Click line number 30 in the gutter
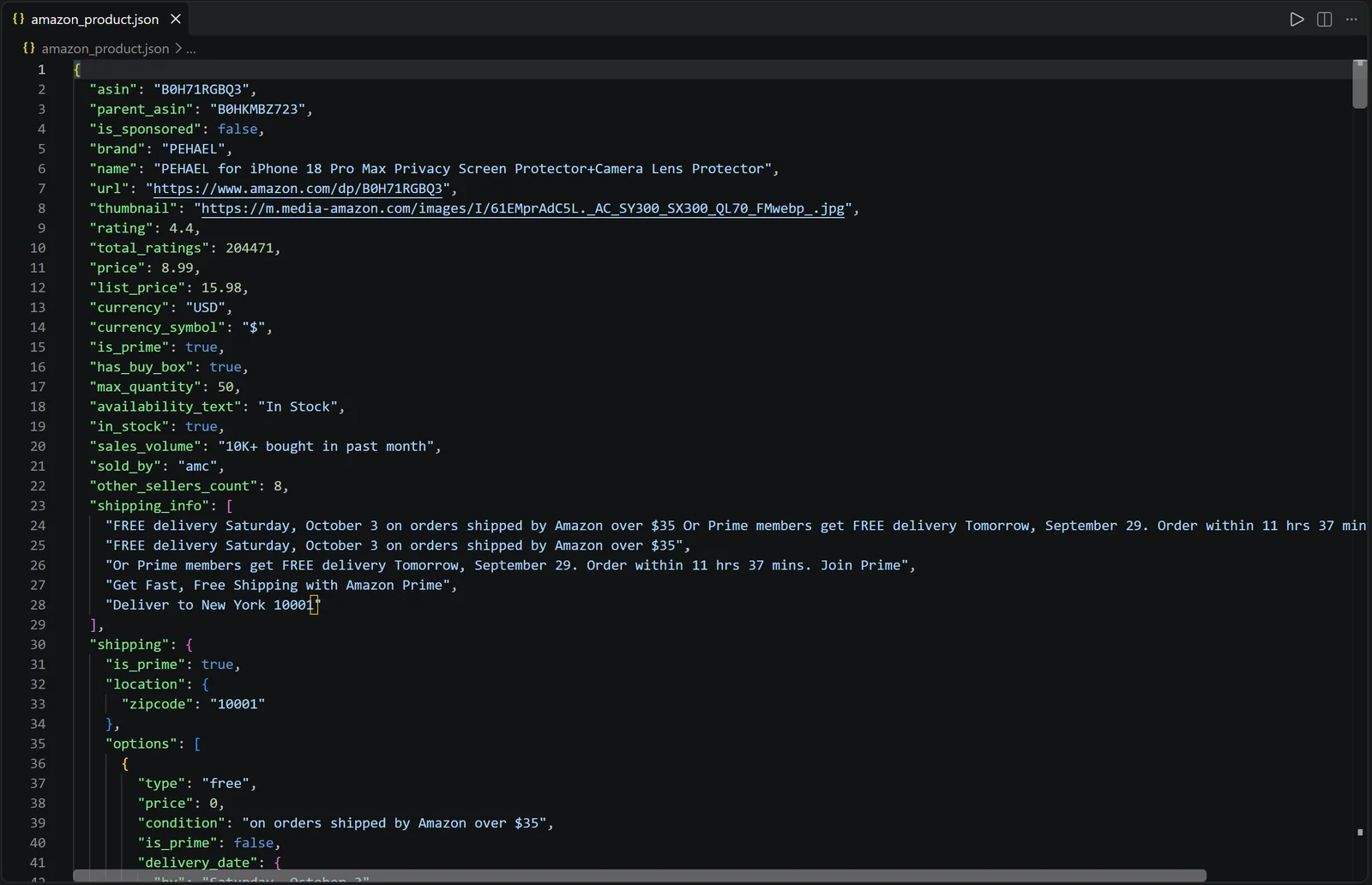This screenshot has height=885, width=1372. pyautogui.click(x=38, y=645)
